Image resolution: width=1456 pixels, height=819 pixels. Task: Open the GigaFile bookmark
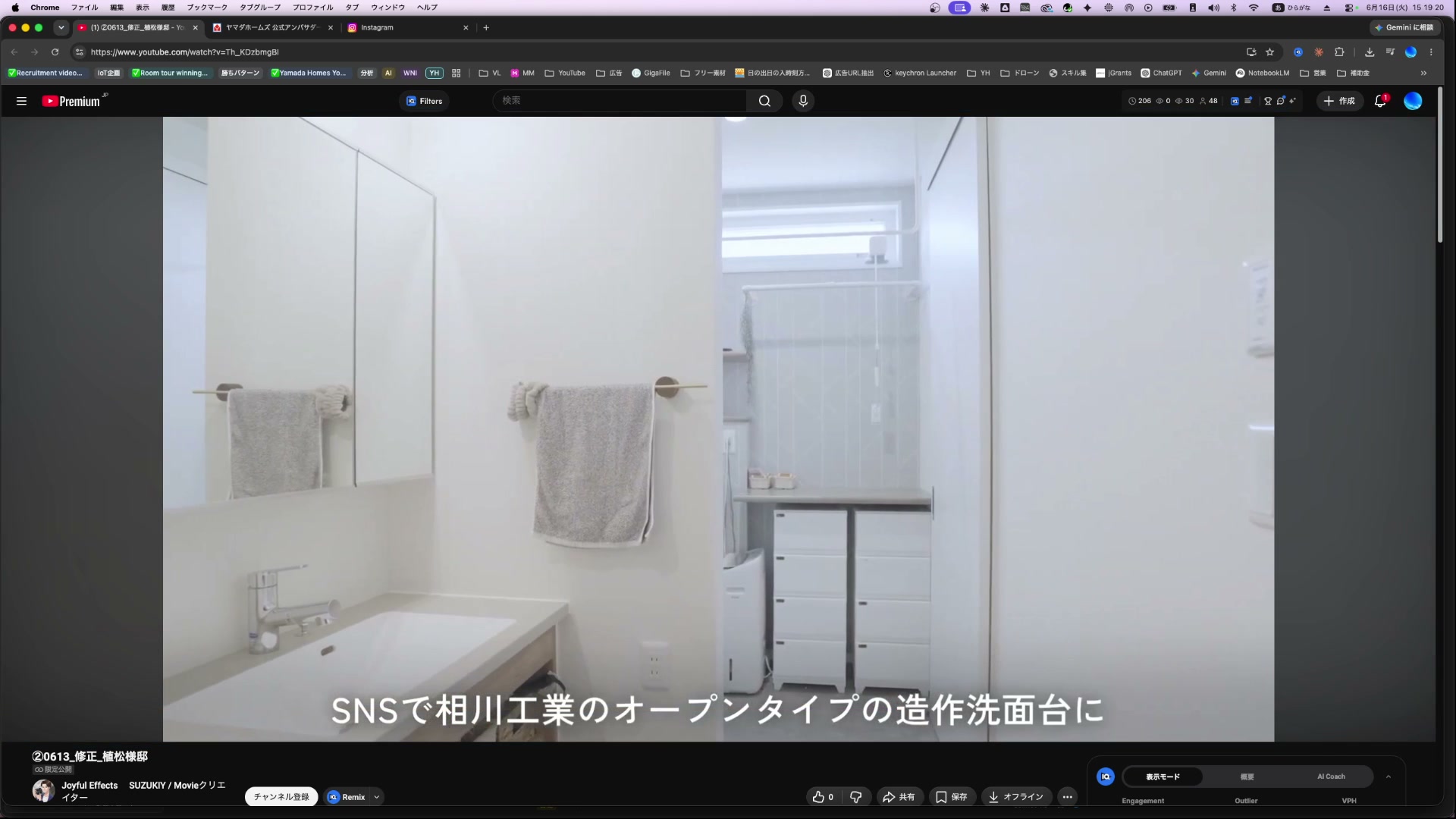tap(651, 74)
